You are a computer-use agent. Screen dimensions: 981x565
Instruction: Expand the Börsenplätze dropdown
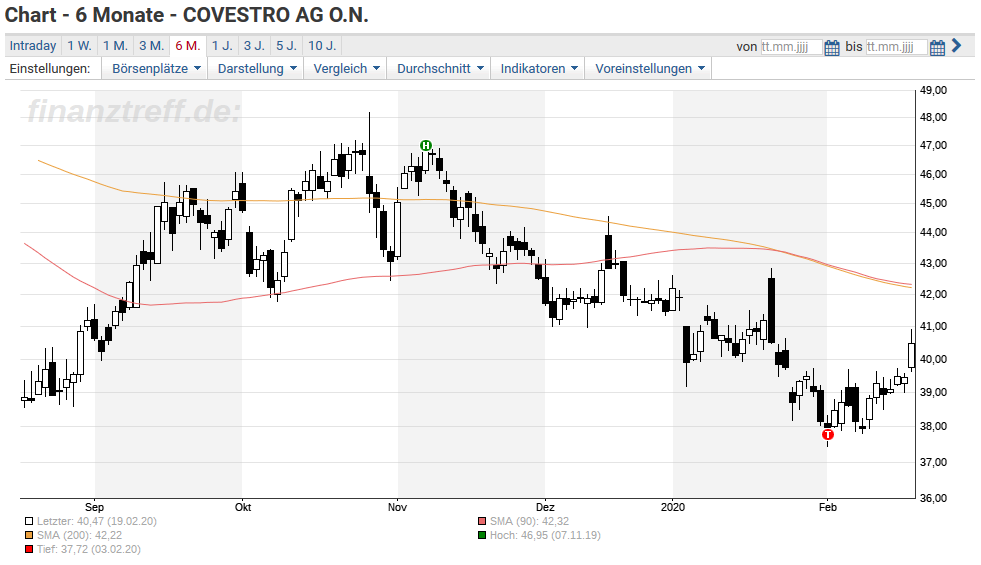156,69
